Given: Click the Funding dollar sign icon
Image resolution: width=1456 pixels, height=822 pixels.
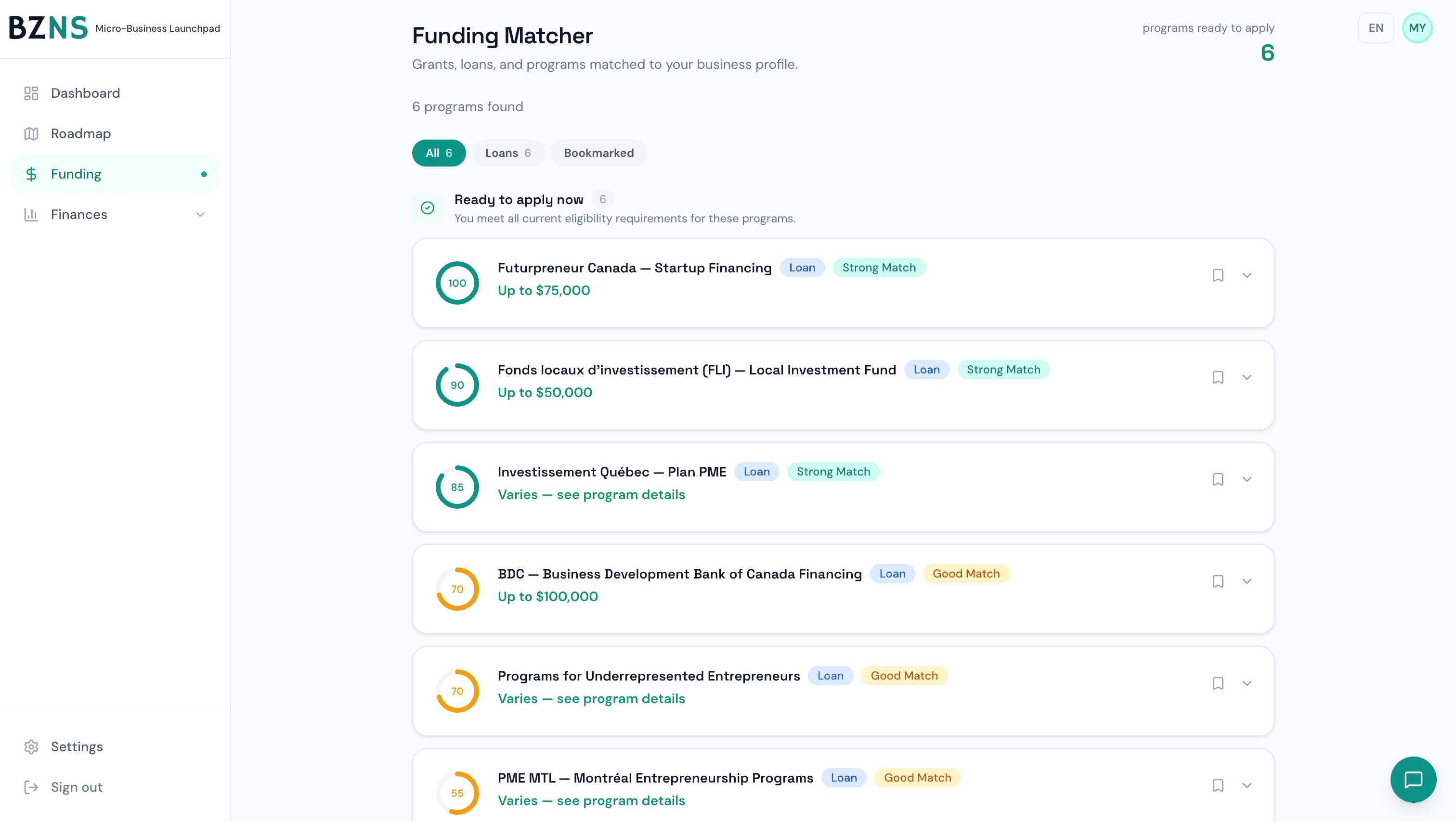Looking at the screenshot, I should [x=31, y=173].
